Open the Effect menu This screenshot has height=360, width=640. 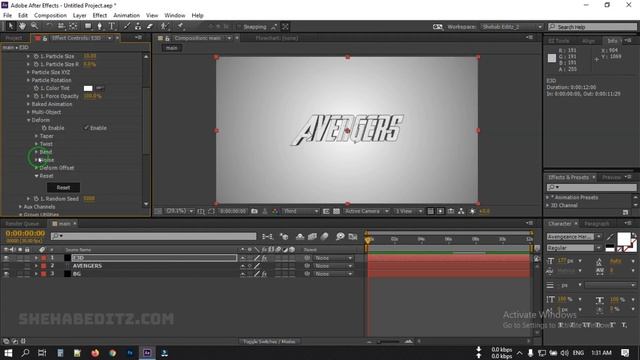(x=100, y=16)
